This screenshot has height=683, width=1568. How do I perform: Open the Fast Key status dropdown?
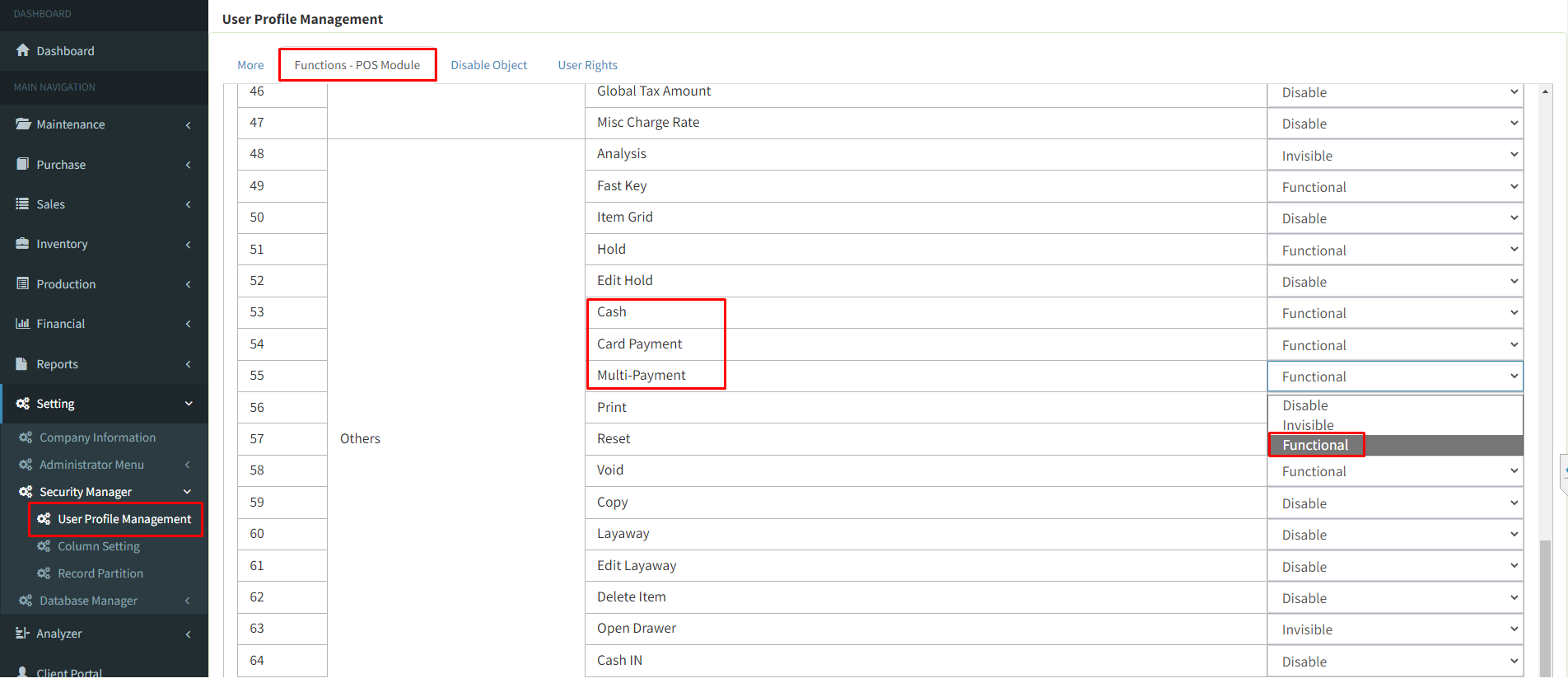point(1394,187)
